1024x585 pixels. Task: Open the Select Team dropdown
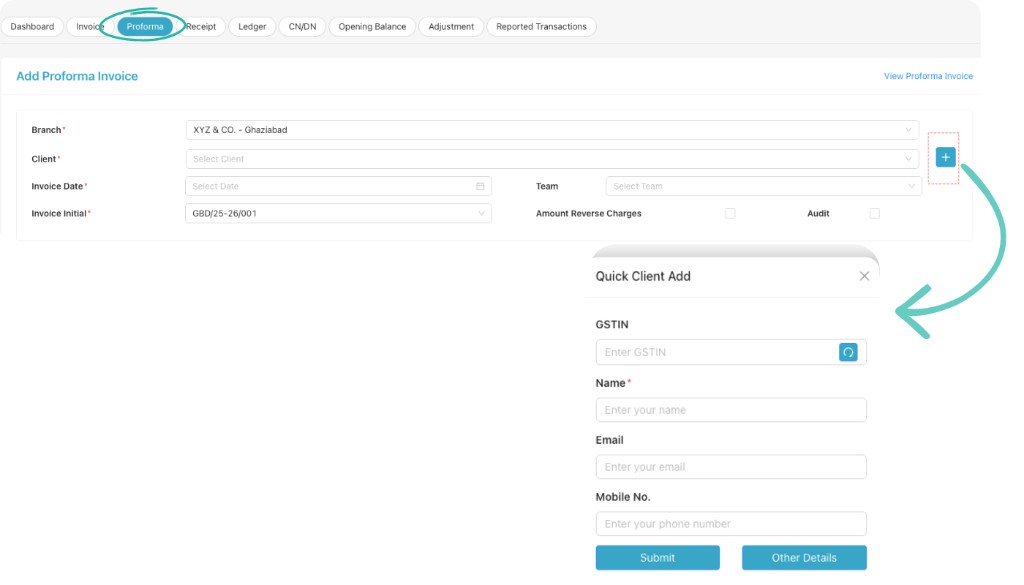760,186
